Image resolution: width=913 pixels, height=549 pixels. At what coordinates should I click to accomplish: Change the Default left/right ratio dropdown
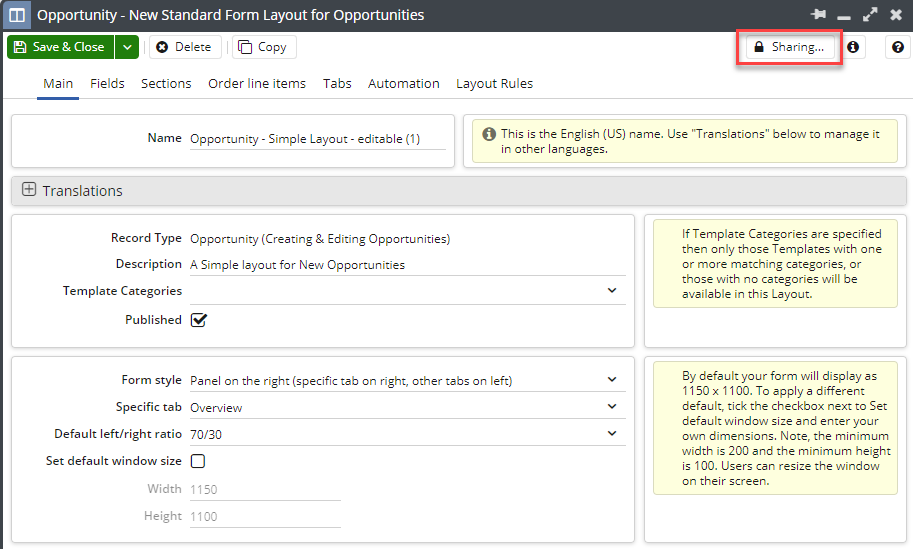point(612,434)
